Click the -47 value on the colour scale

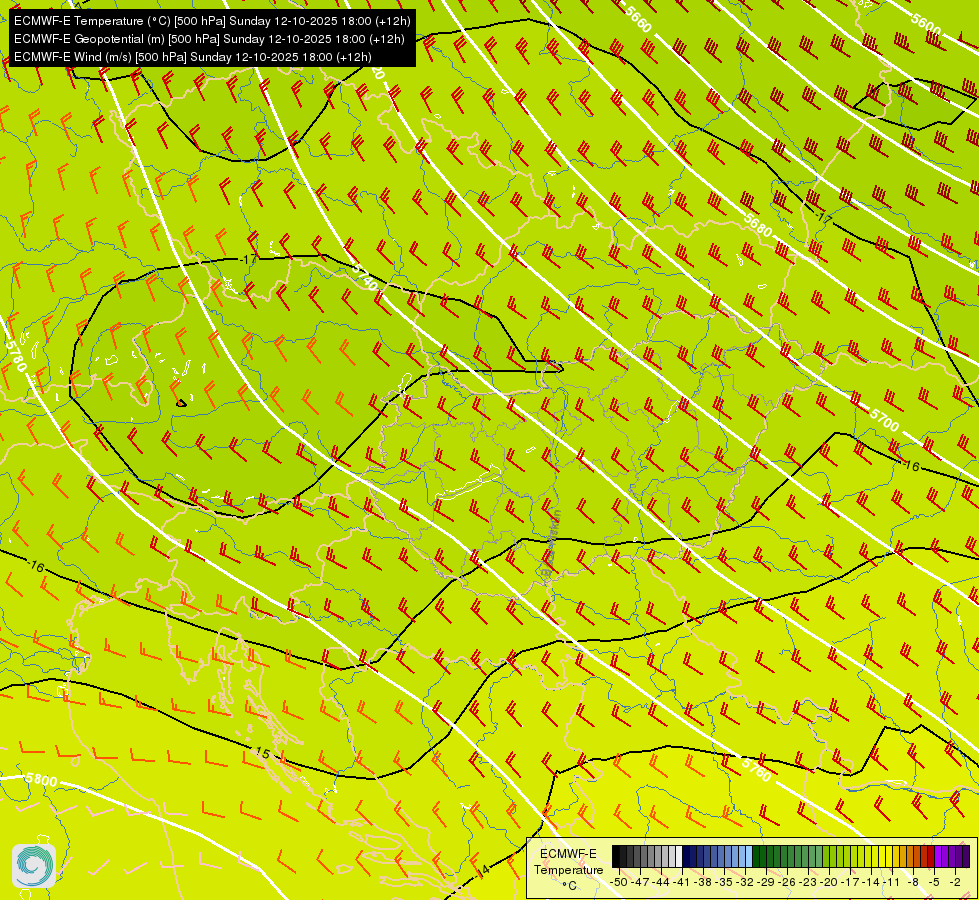641,882
